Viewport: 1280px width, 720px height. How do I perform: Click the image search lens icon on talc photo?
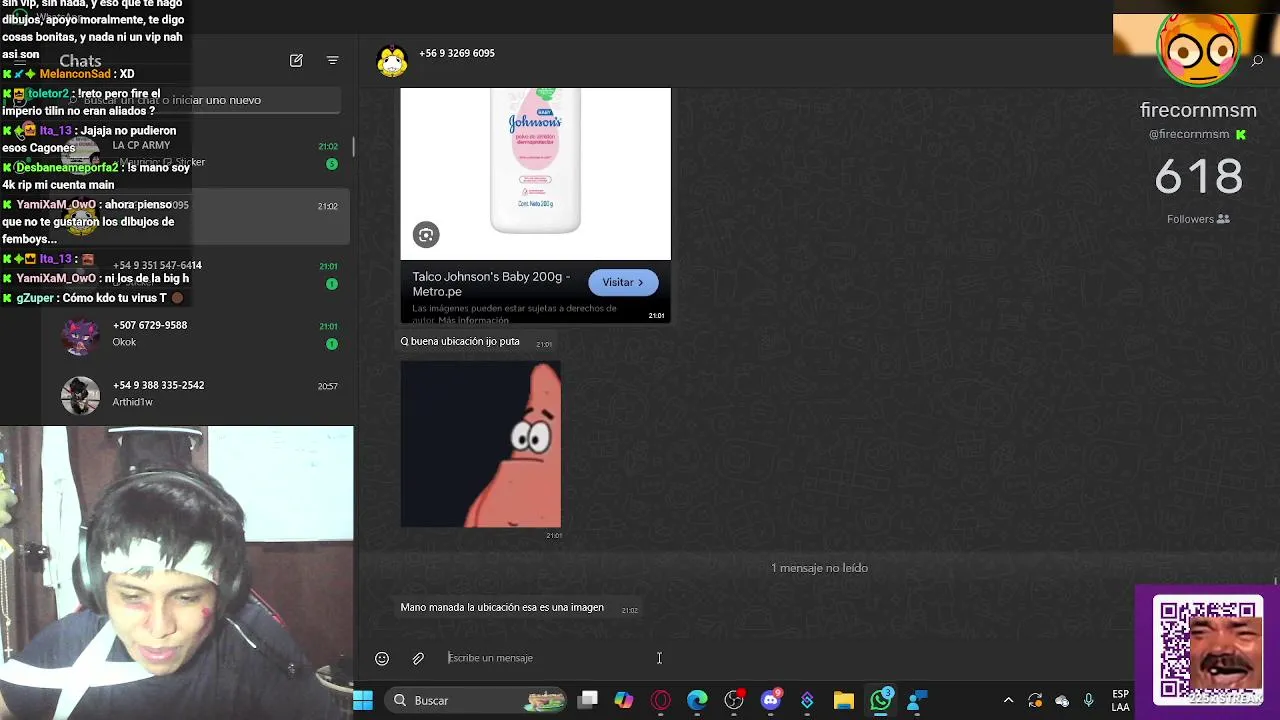click(426, 235)
